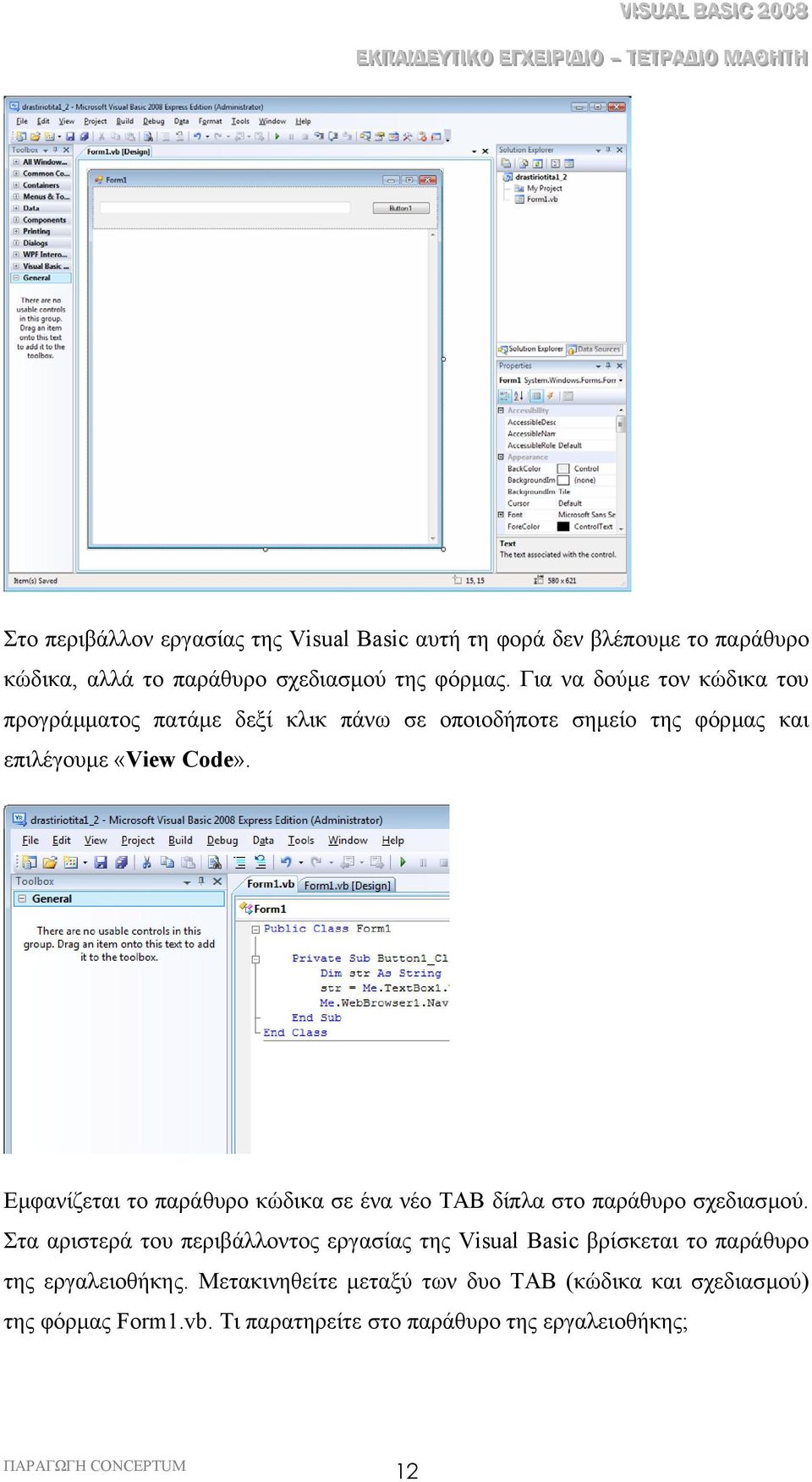Open Build menu in upper window

(x=125, y=121)
